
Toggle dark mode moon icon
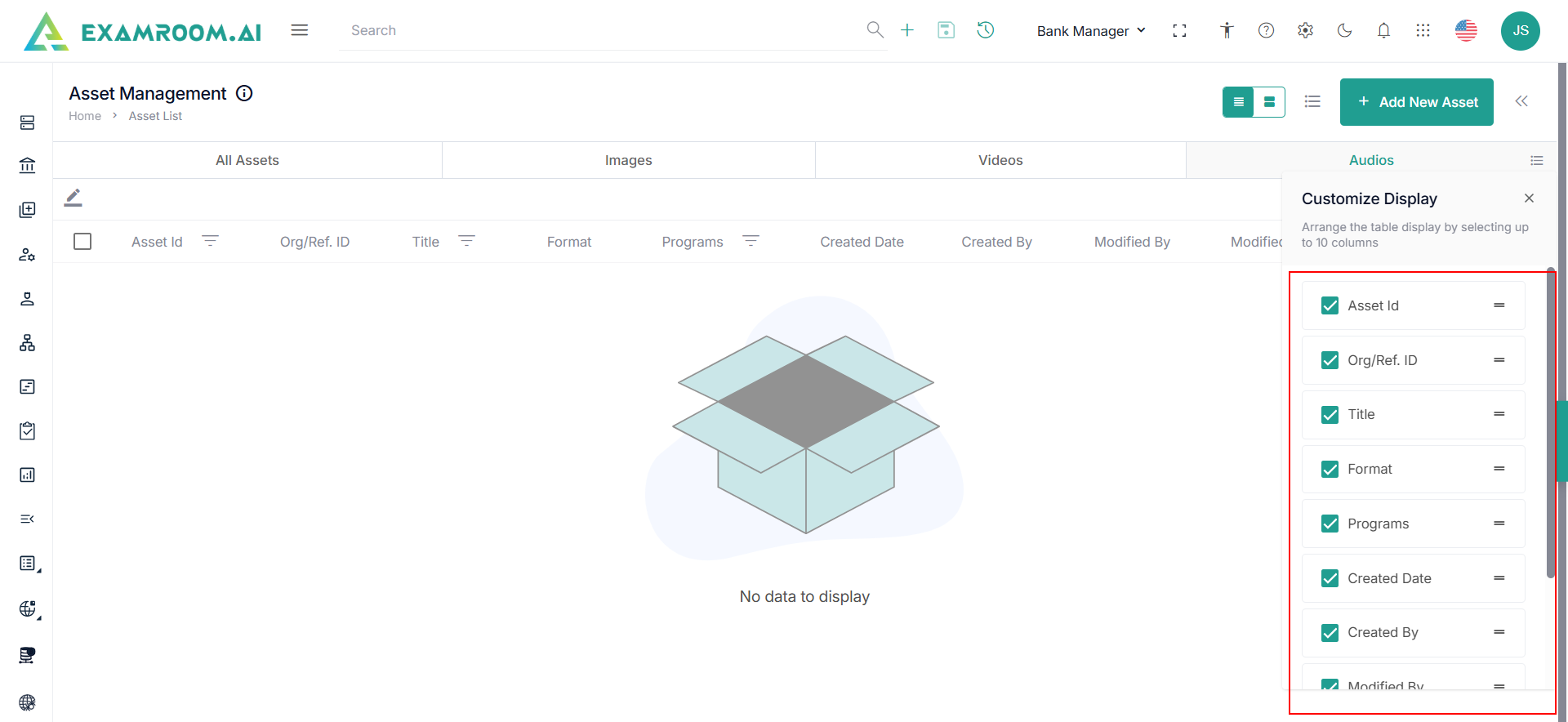click(x=1344, y=30)
